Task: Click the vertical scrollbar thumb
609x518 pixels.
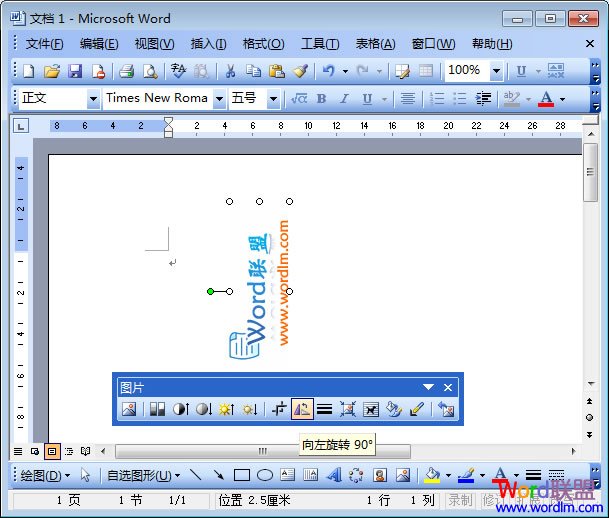Action: [590, 172]
